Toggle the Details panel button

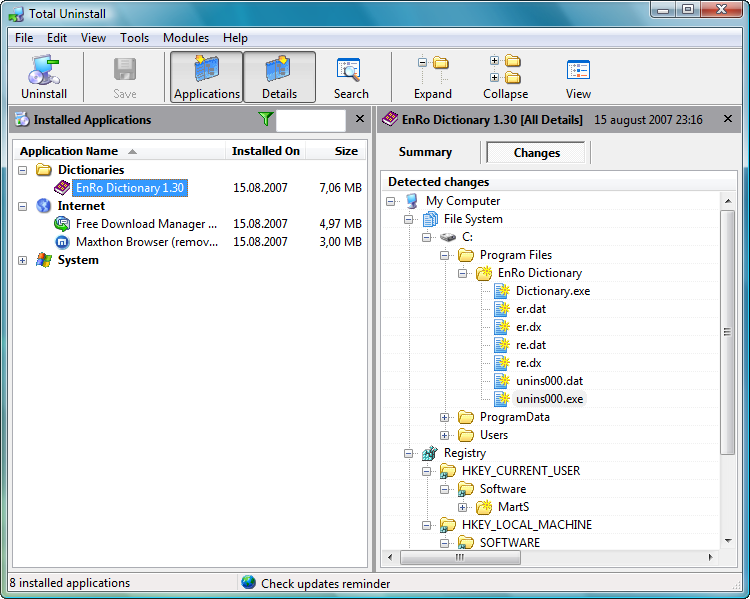(279, 77)
